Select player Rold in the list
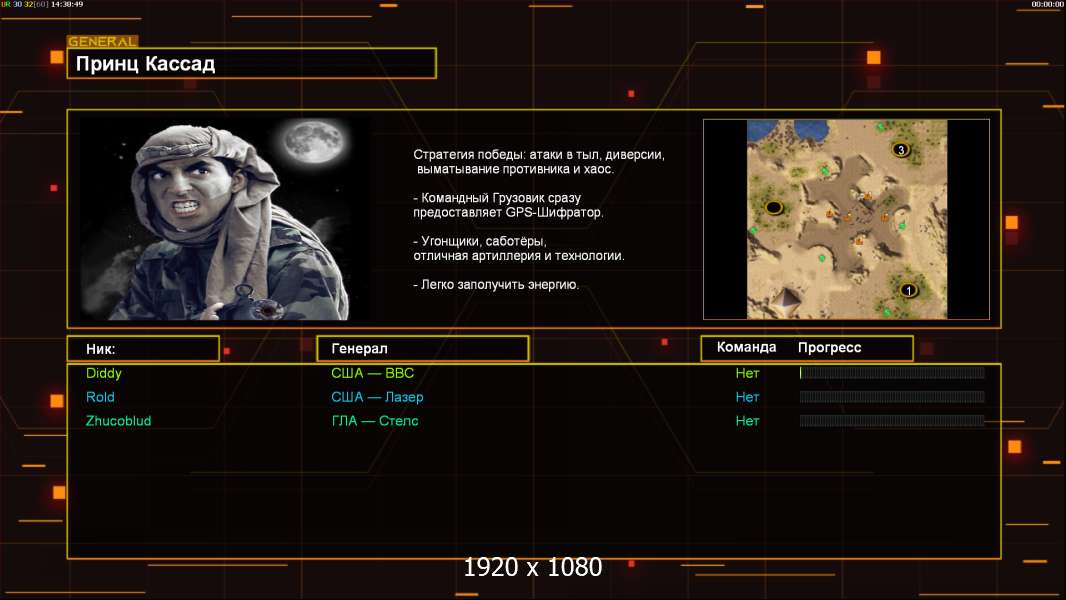Image resolution: width=1066 pixels, height=600 pixels. [x=101, y=397]
